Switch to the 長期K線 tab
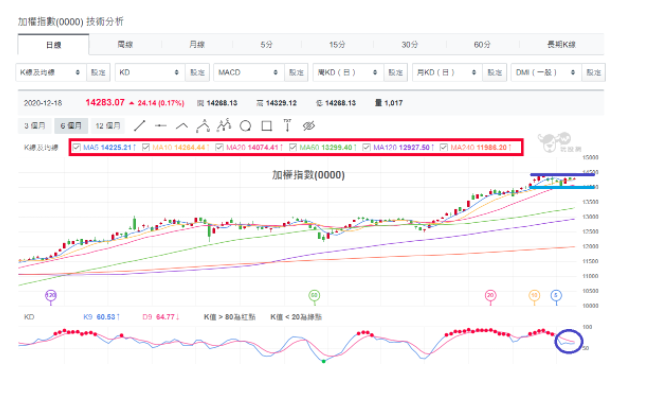Viewport: 645px width, 399px height. [561, 44]
